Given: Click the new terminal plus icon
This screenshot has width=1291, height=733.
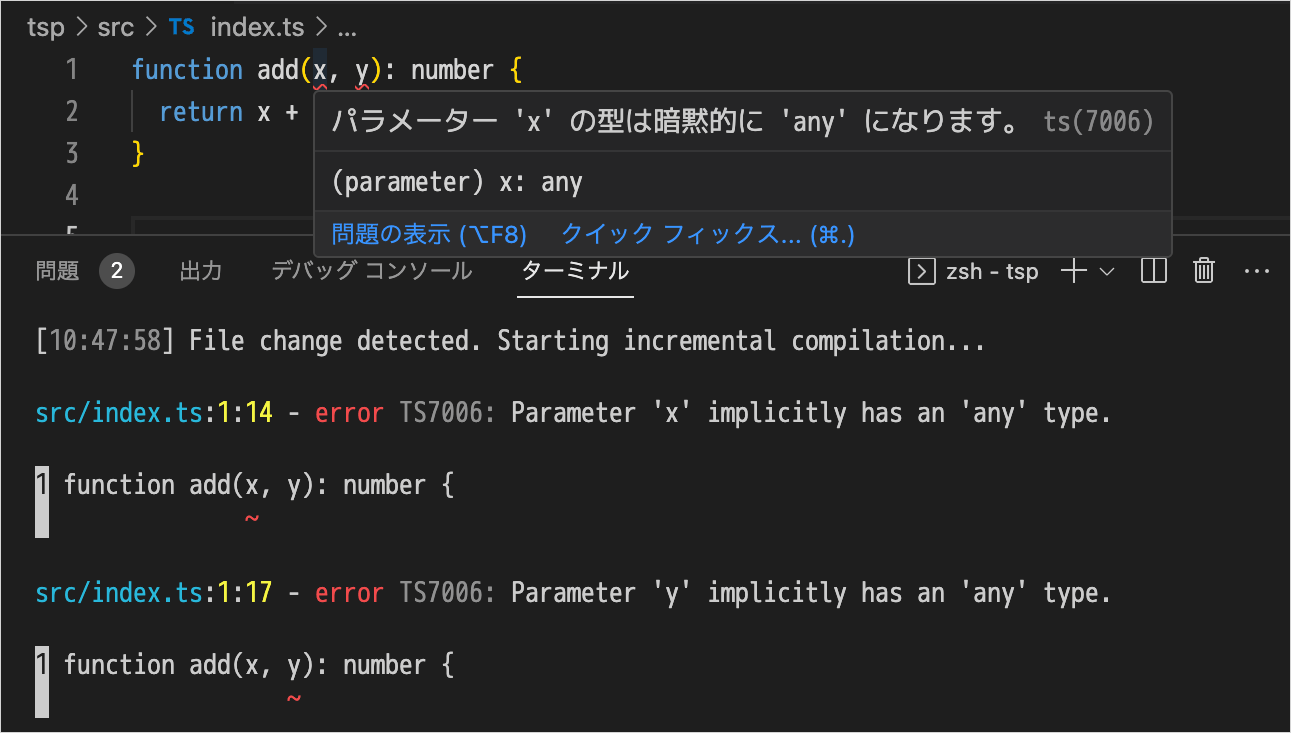Looking at the screenshot, I should pyautogui.click(x=1073, y=271).
